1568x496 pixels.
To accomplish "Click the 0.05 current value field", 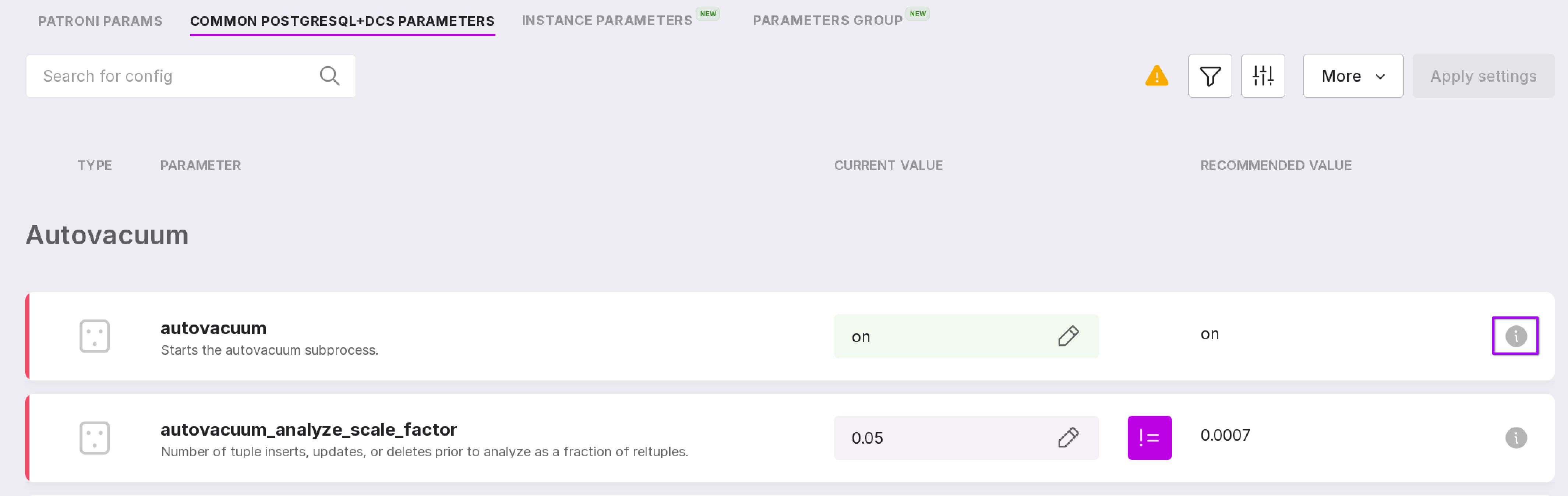I will click(937, 438).
